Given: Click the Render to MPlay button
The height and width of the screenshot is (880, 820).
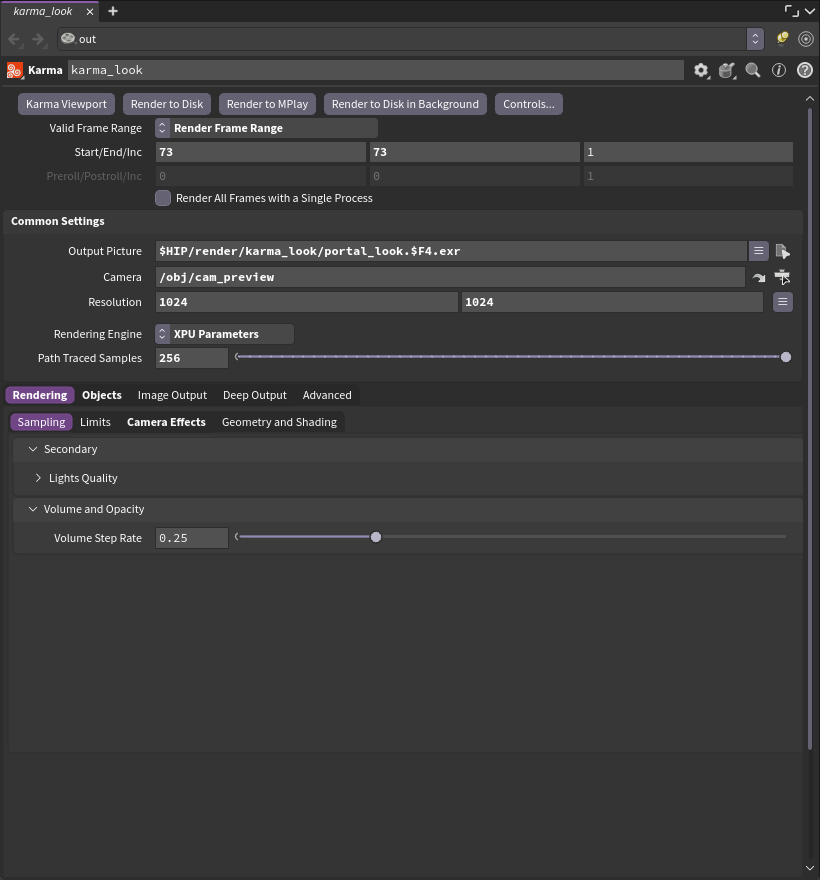Looking at the screenshot, I should pos(267,104).
